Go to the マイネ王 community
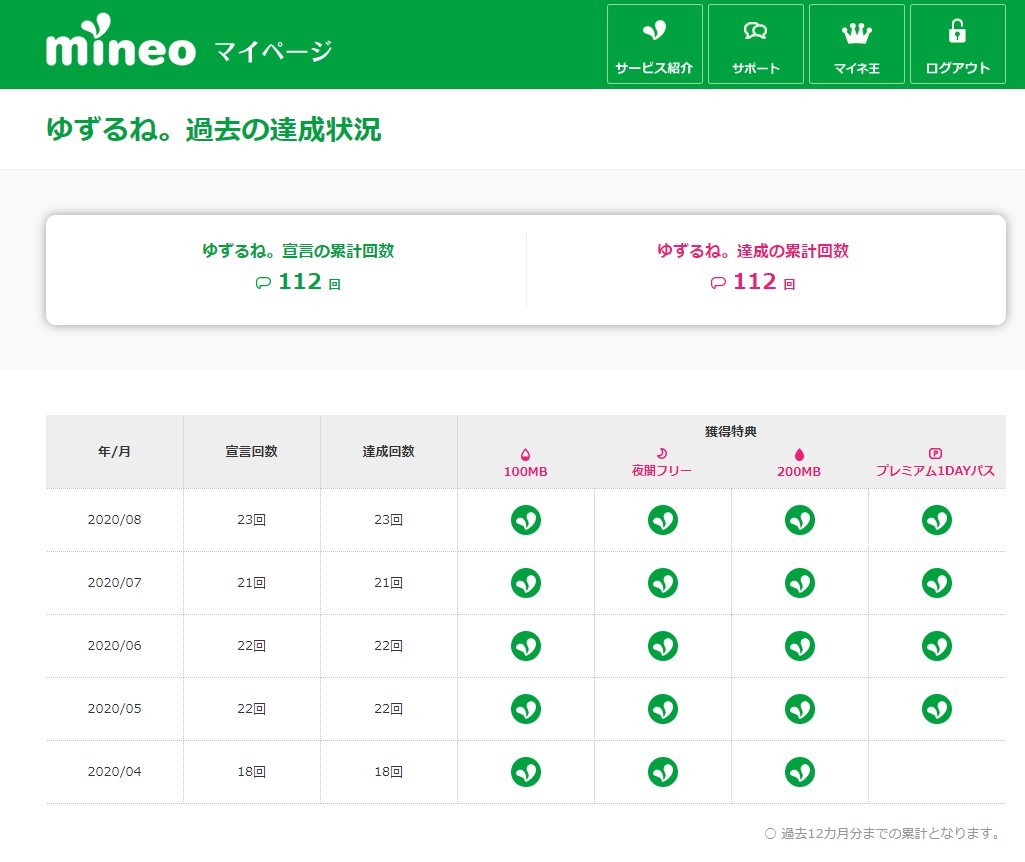This screenshot has height=862, width=1025. pyautogui.click(x=856, y=44)
